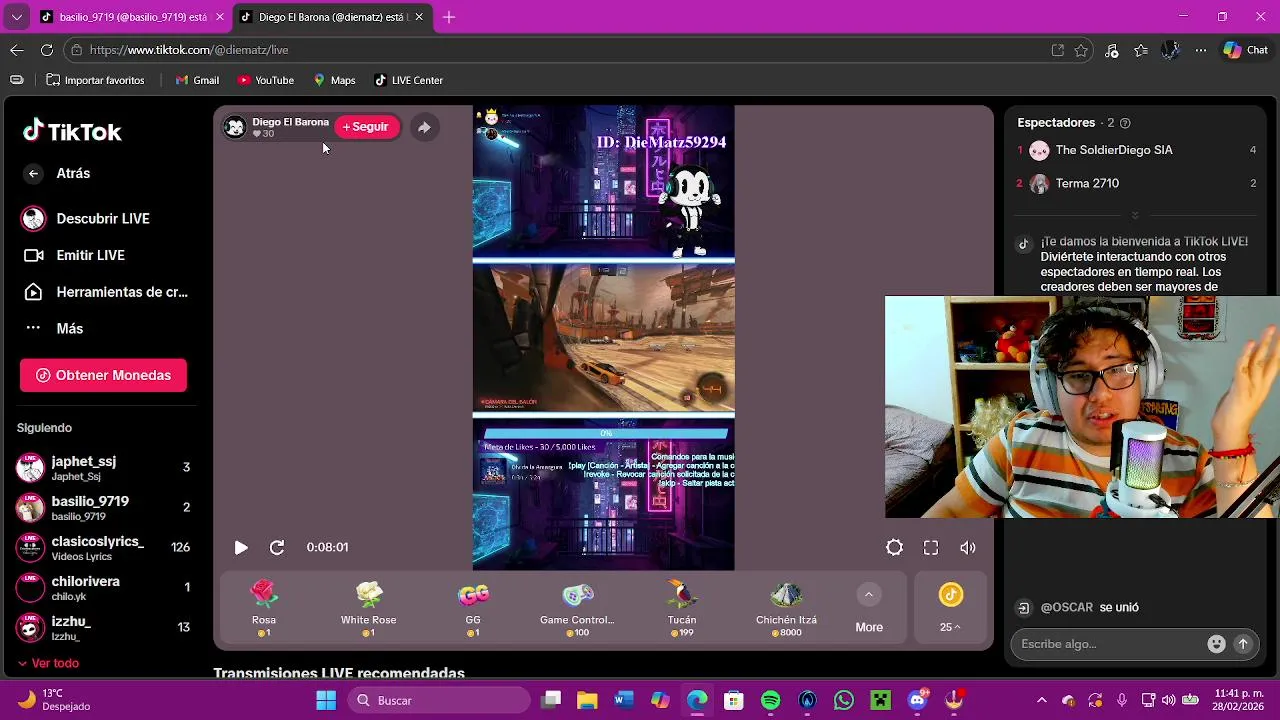
Task: Open the Más sidebar menu
Action: [x=53, y=328]
